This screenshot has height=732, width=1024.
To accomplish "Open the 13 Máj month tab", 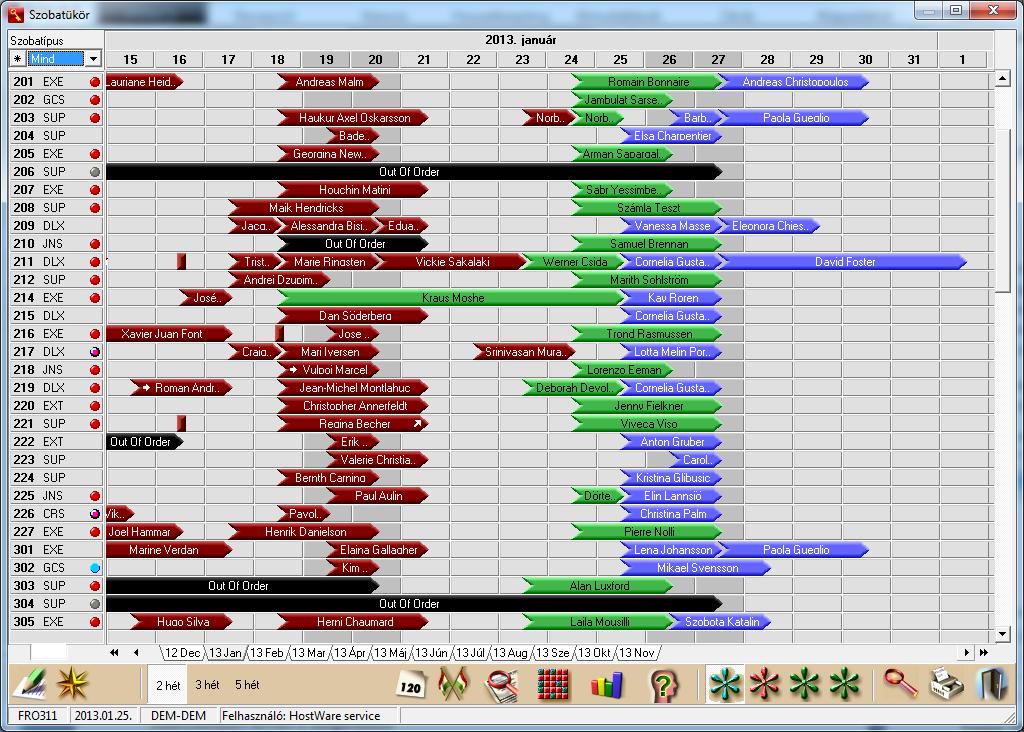I will point(391,653).
